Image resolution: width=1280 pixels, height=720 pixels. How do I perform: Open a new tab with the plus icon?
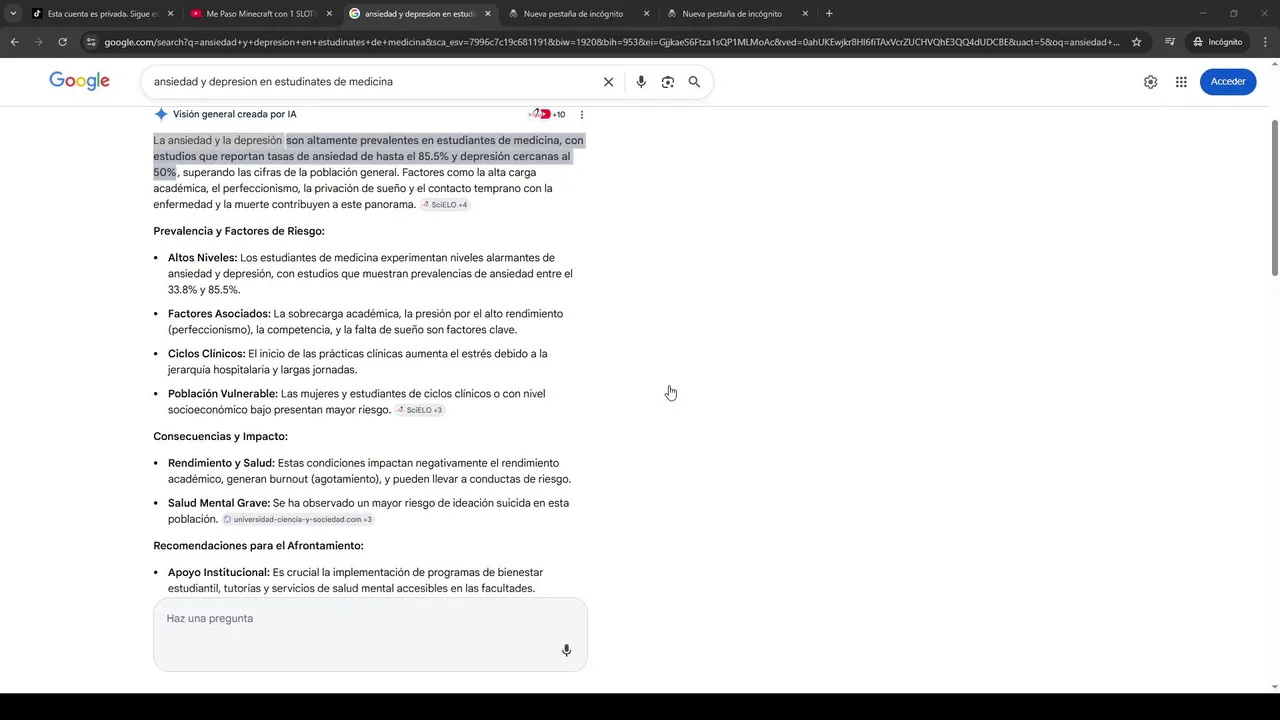tap(829, 14)
